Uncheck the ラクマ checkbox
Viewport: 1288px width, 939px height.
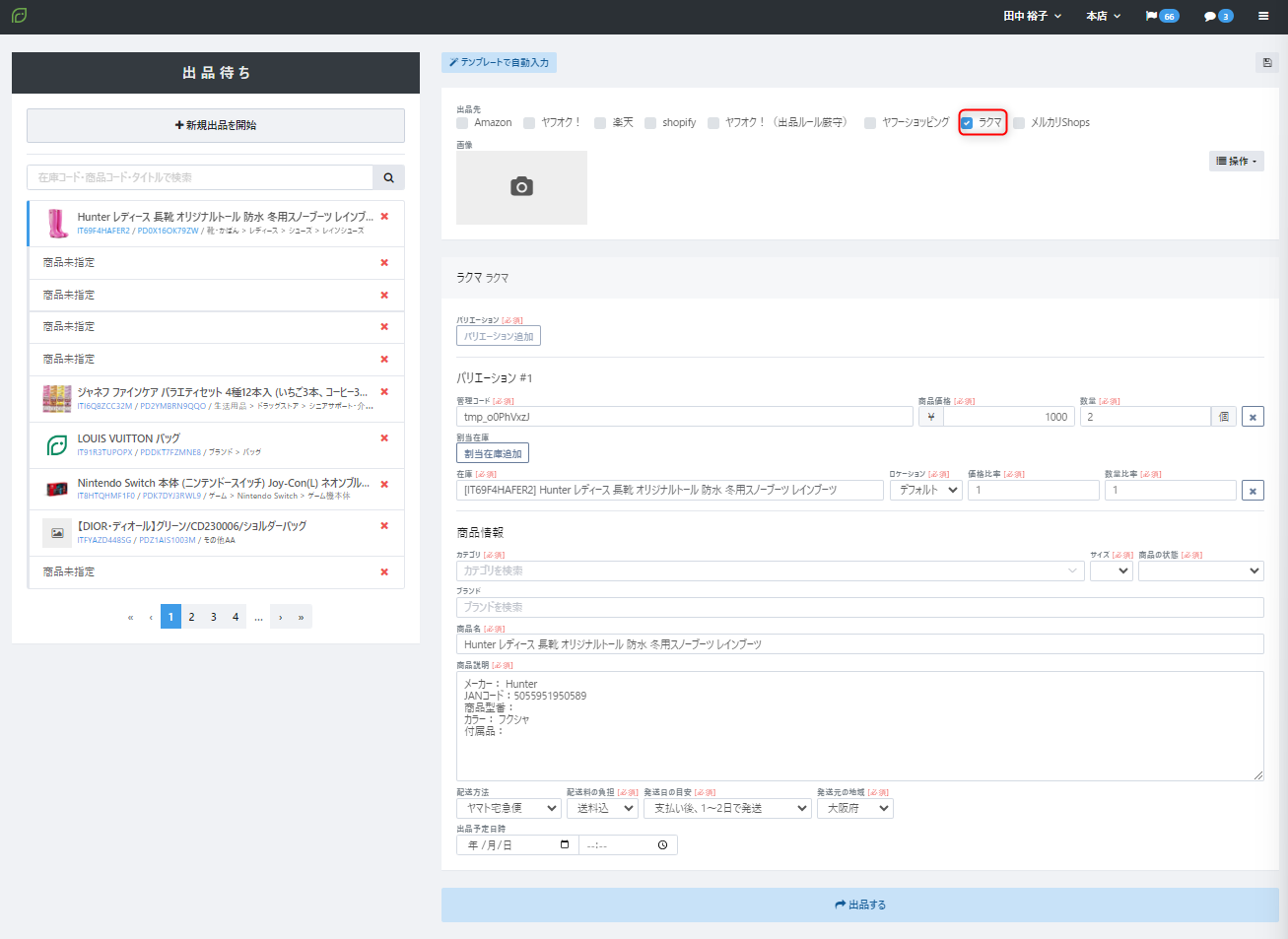click(x=967, y=123)
